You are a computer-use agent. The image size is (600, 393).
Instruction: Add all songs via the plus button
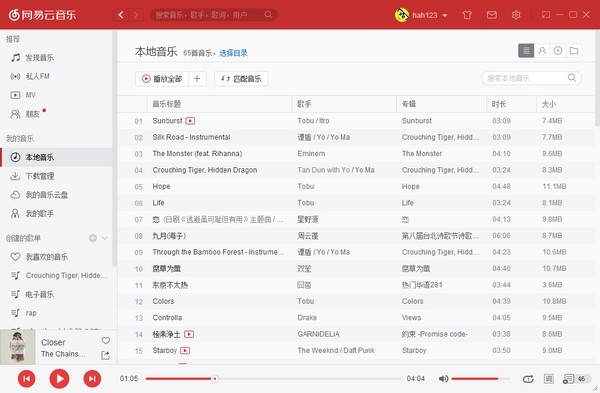coord(197,78)
